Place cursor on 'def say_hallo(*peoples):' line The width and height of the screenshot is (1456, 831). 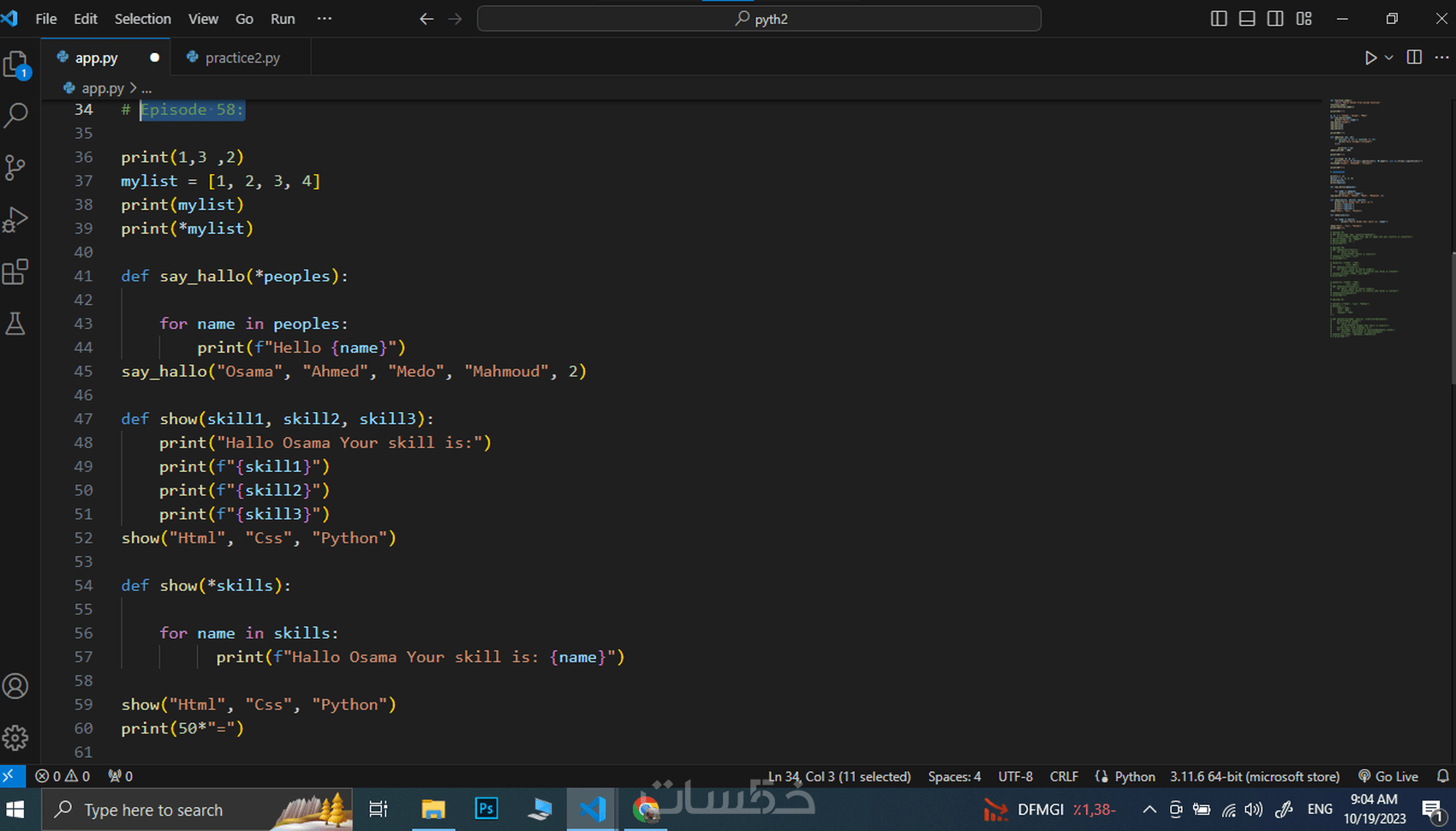coord(235,276)
